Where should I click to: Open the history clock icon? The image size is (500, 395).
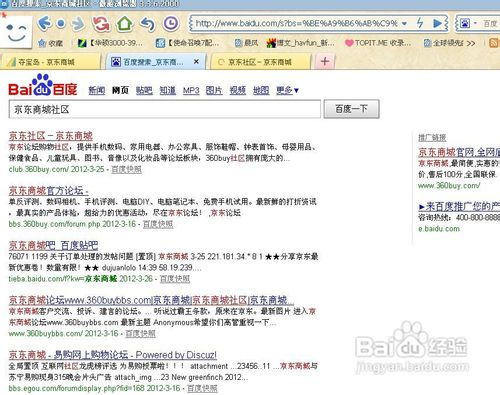tap(171, 23)
